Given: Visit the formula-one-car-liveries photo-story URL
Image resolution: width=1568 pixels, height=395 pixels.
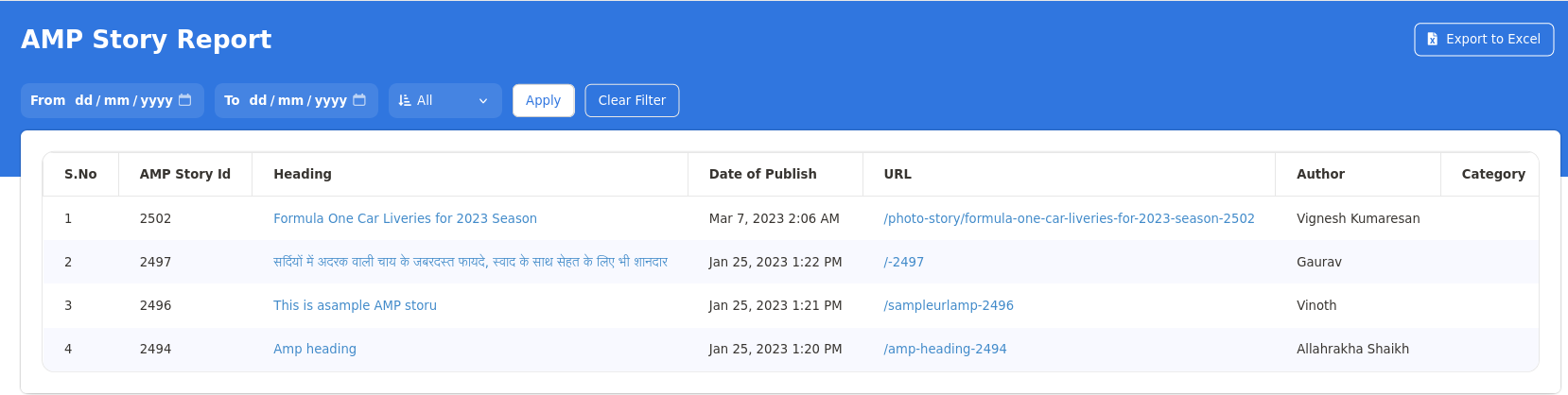Looking at the screenshot, I should (x=1069, y=218).
